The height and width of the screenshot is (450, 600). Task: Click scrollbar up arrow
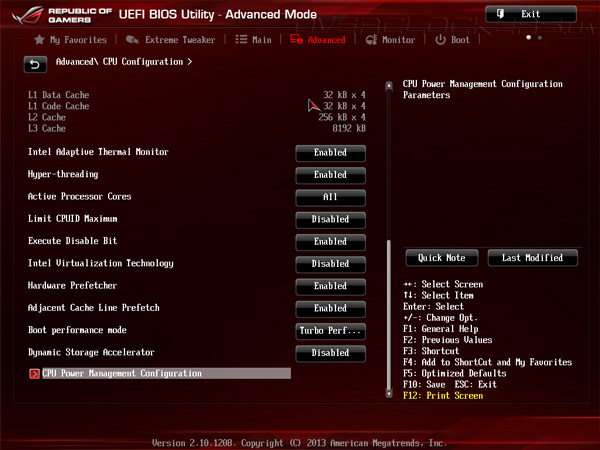(x=389, y=86)
